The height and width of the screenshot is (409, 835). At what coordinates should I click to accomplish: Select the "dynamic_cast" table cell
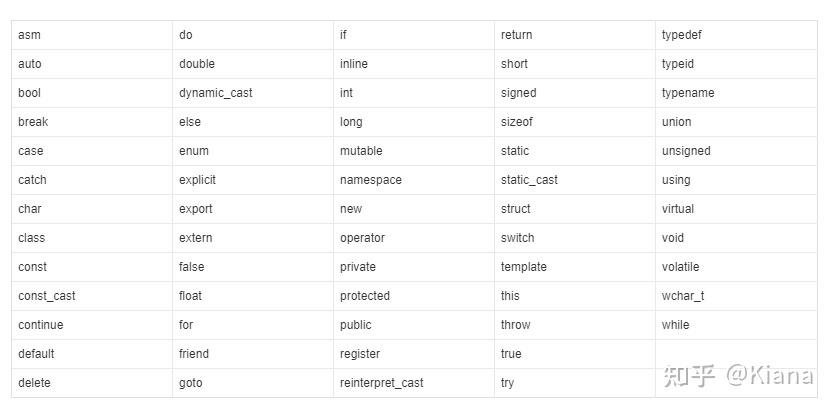[x=216, y=93]
